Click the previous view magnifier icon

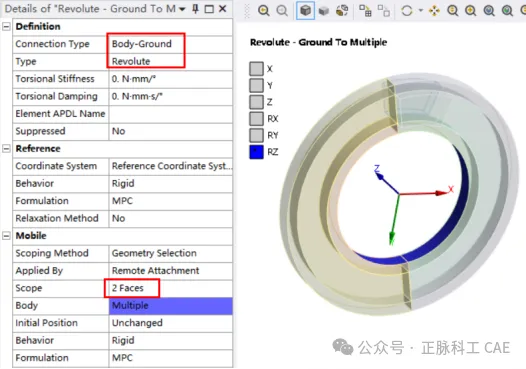(x=264, y=11)
